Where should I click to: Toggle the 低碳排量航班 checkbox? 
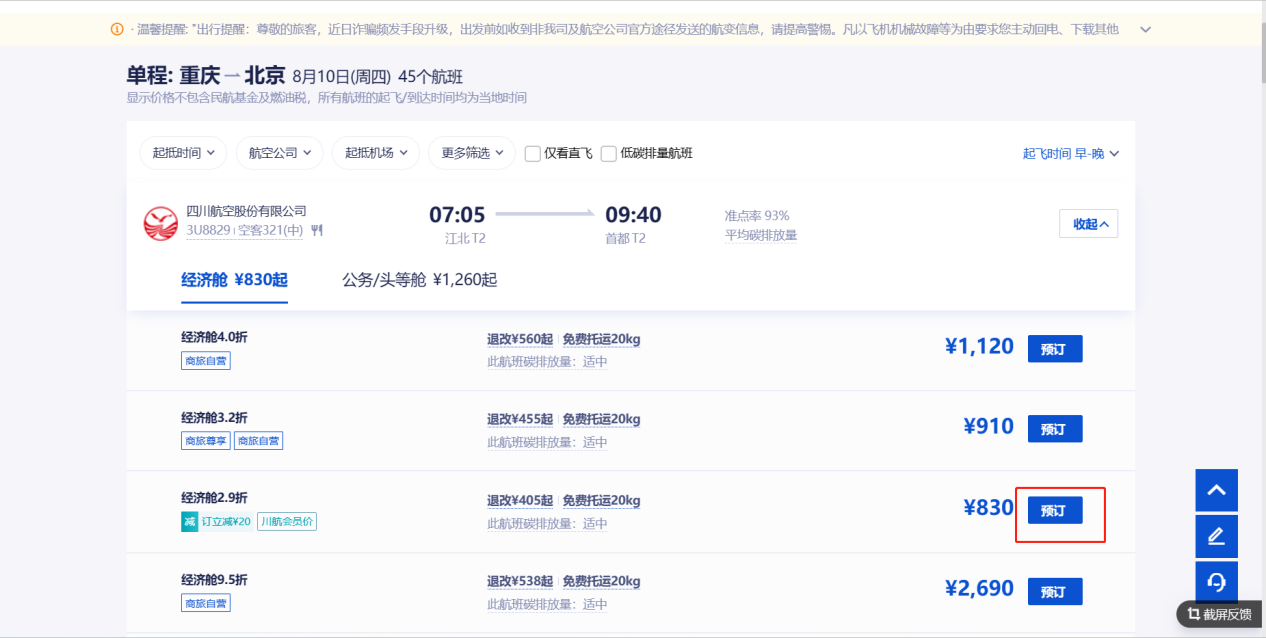pyautogui.click(x=609, y=154)
